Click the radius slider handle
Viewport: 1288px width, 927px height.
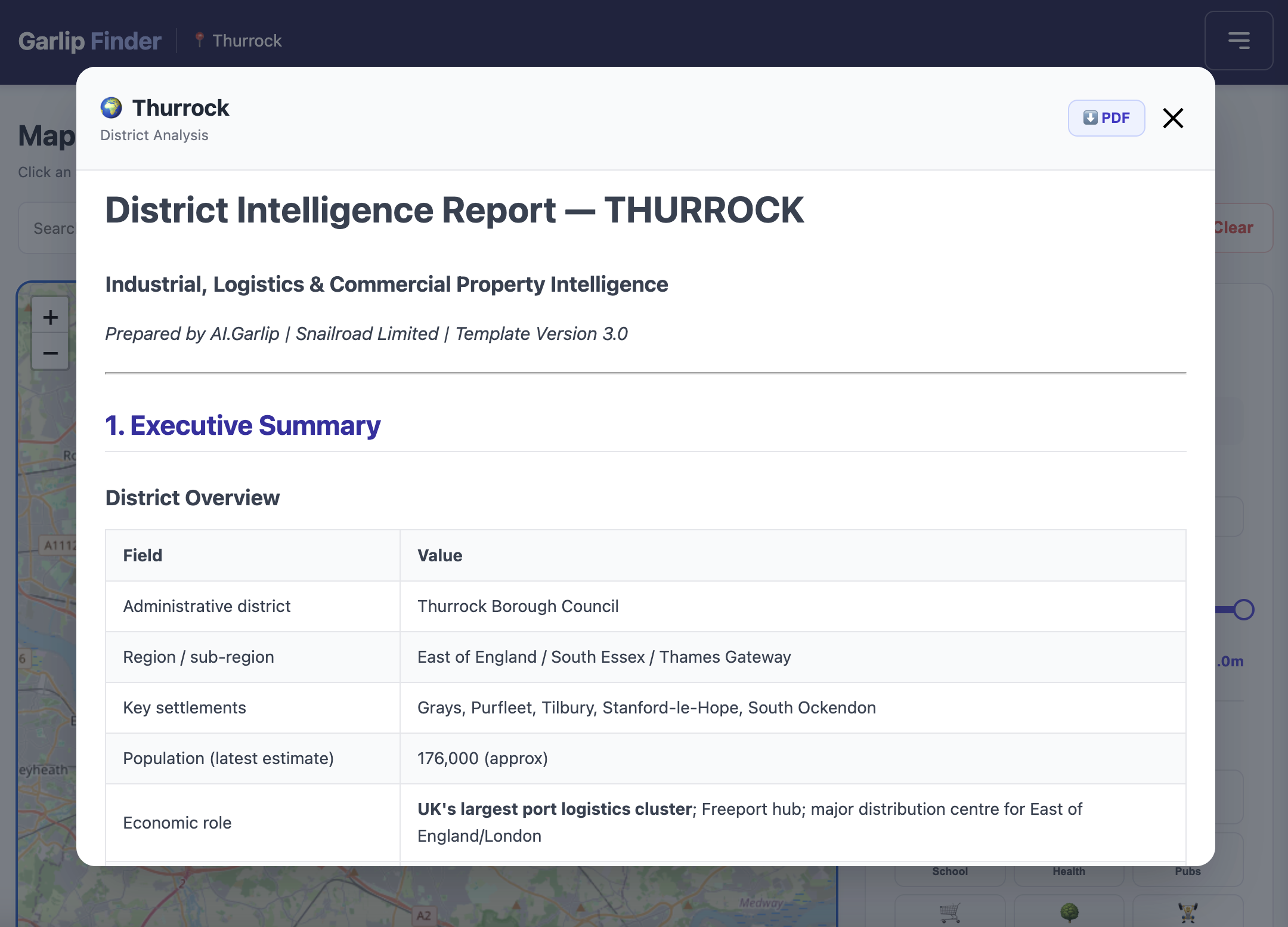click(x=1244, y=610)
